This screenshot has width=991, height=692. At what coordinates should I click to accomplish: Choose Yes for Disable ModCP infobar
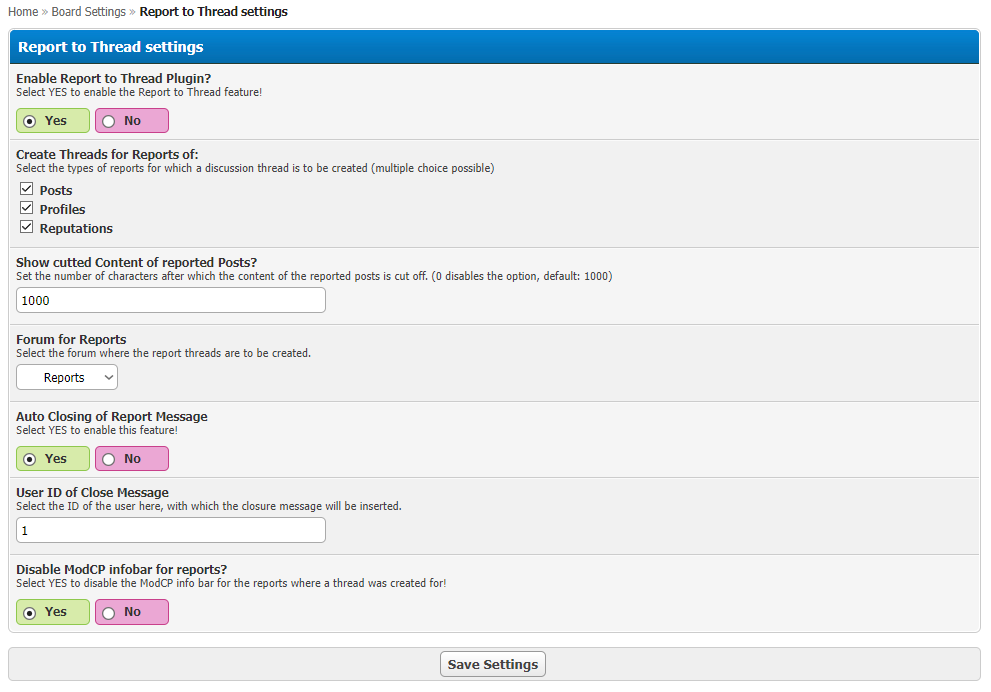tap(30, 612)
